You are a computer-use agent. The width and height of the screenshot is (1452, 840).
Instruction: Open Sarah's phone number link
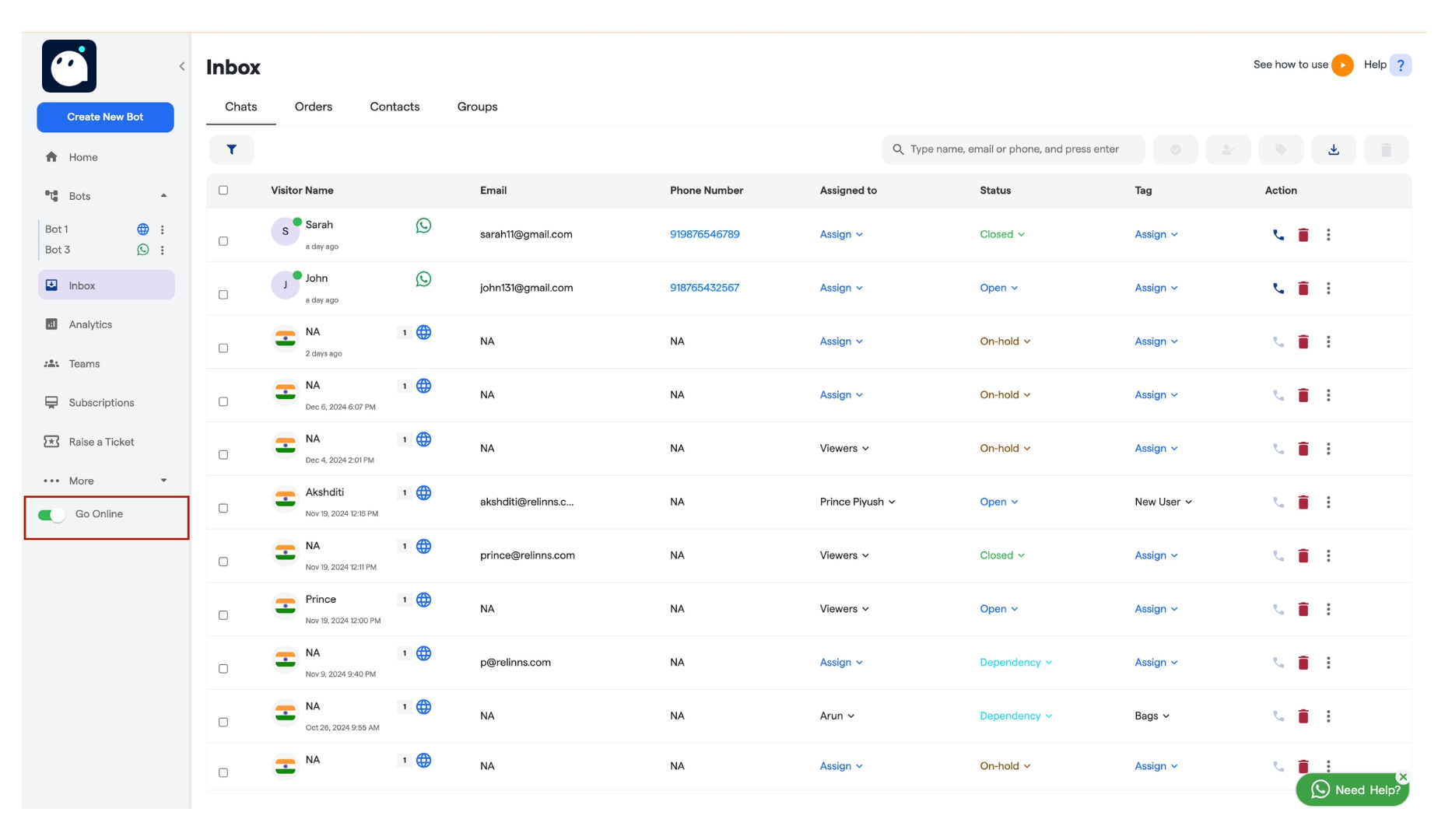(704, 235)
